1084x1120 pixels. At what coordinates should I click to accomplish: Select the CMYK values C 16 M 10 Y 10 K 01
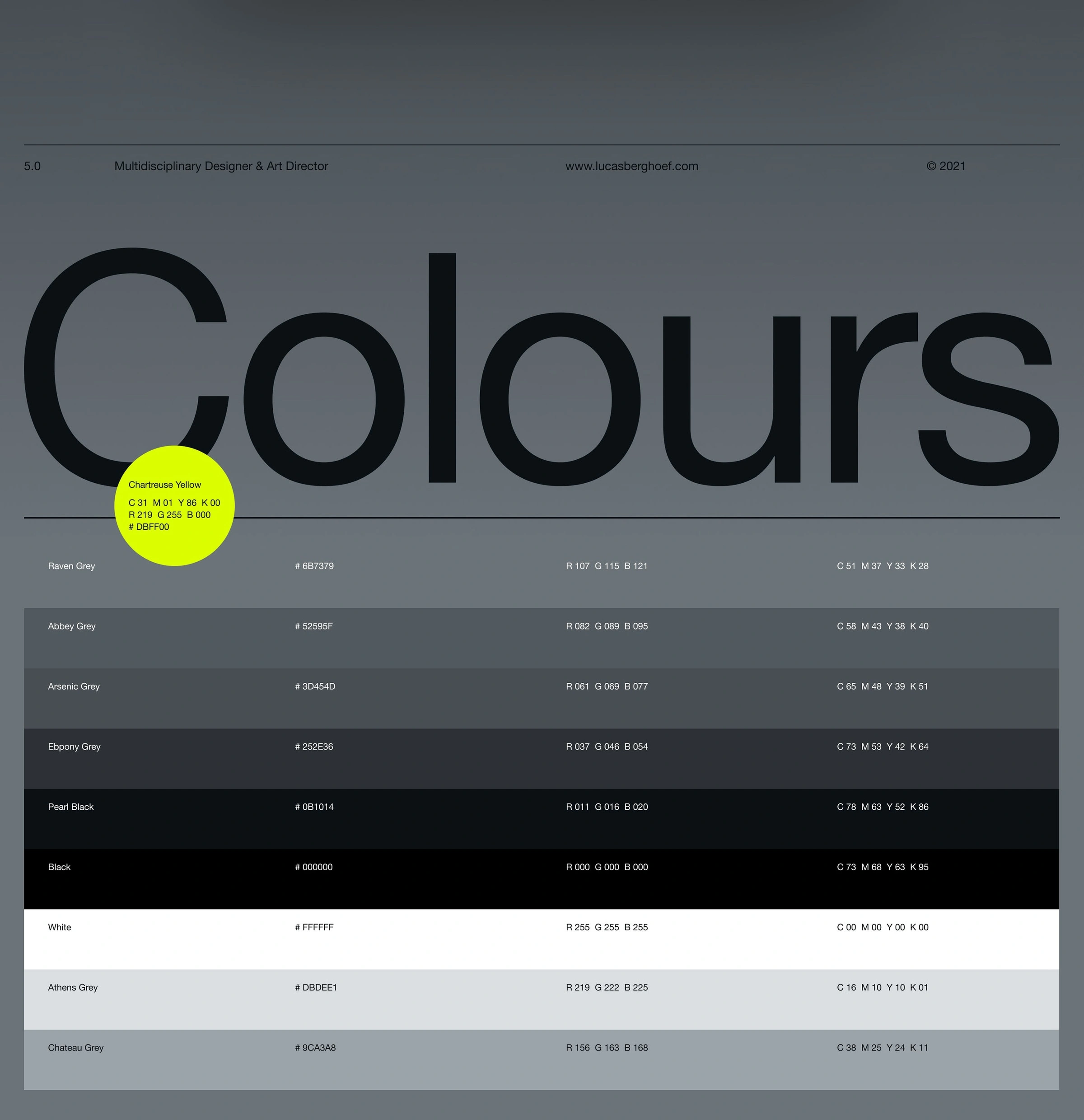click(883, 987)
